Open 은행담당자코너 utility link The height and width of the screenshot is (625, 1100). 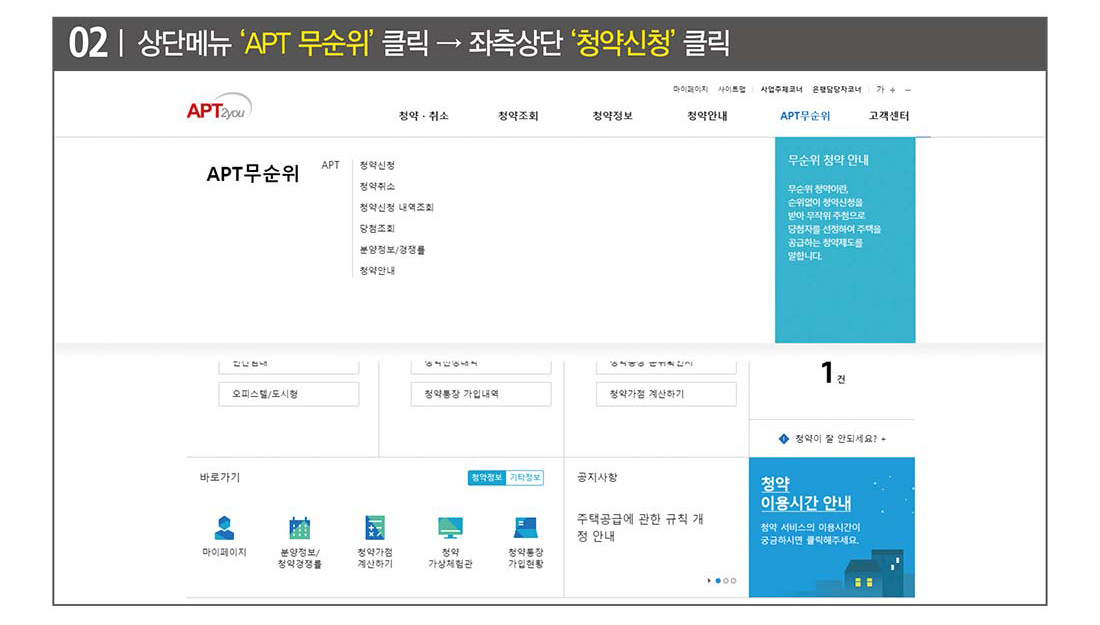point(837,90)
